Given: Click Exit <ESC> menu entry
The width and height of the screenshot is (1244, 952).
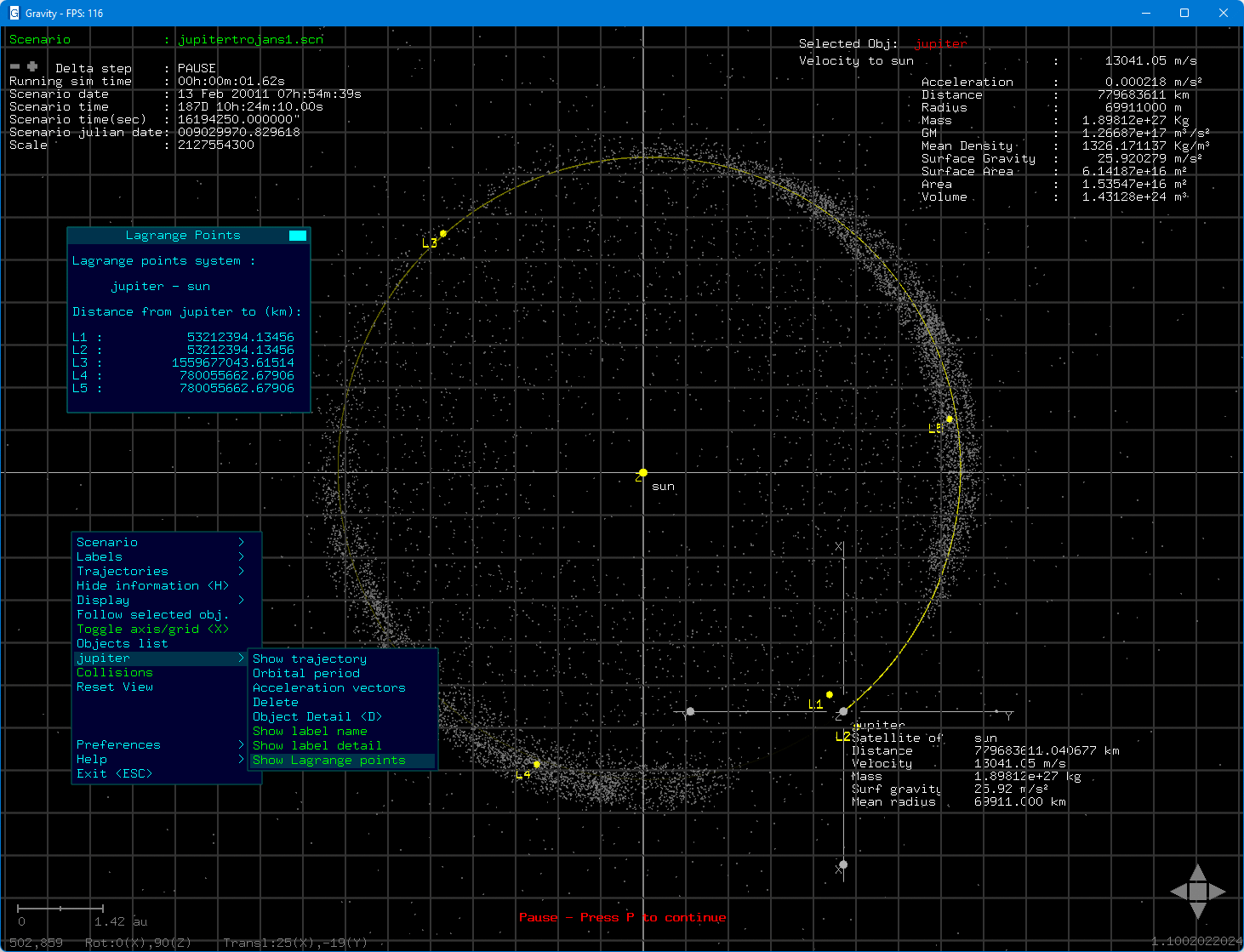Looking at the screenshot, I should point(114,774).
